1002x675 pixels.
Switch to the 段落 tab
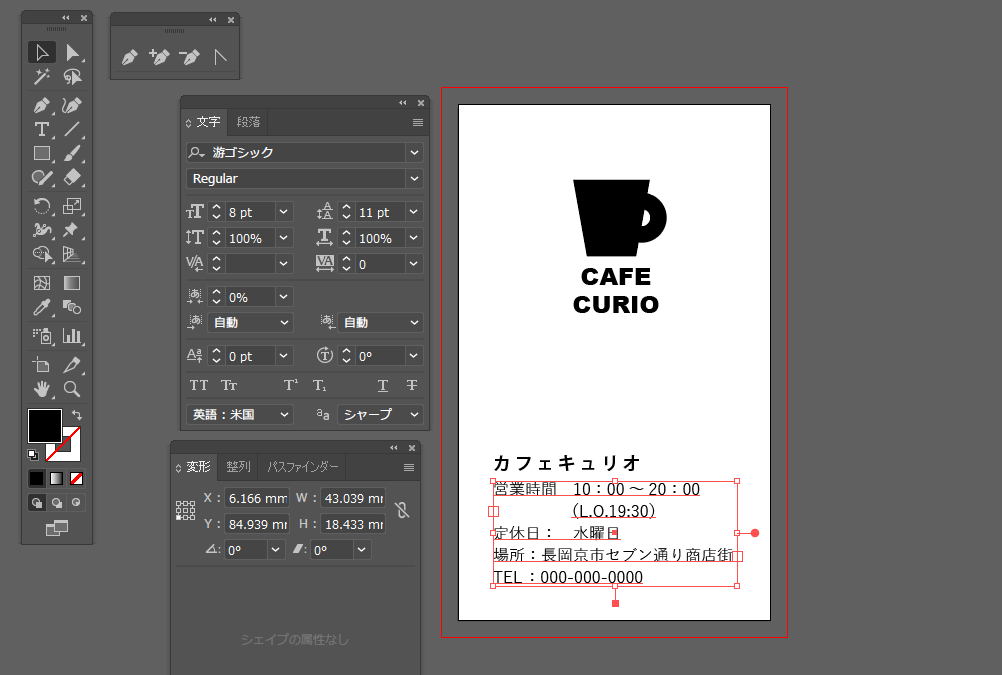click(248, 122)
